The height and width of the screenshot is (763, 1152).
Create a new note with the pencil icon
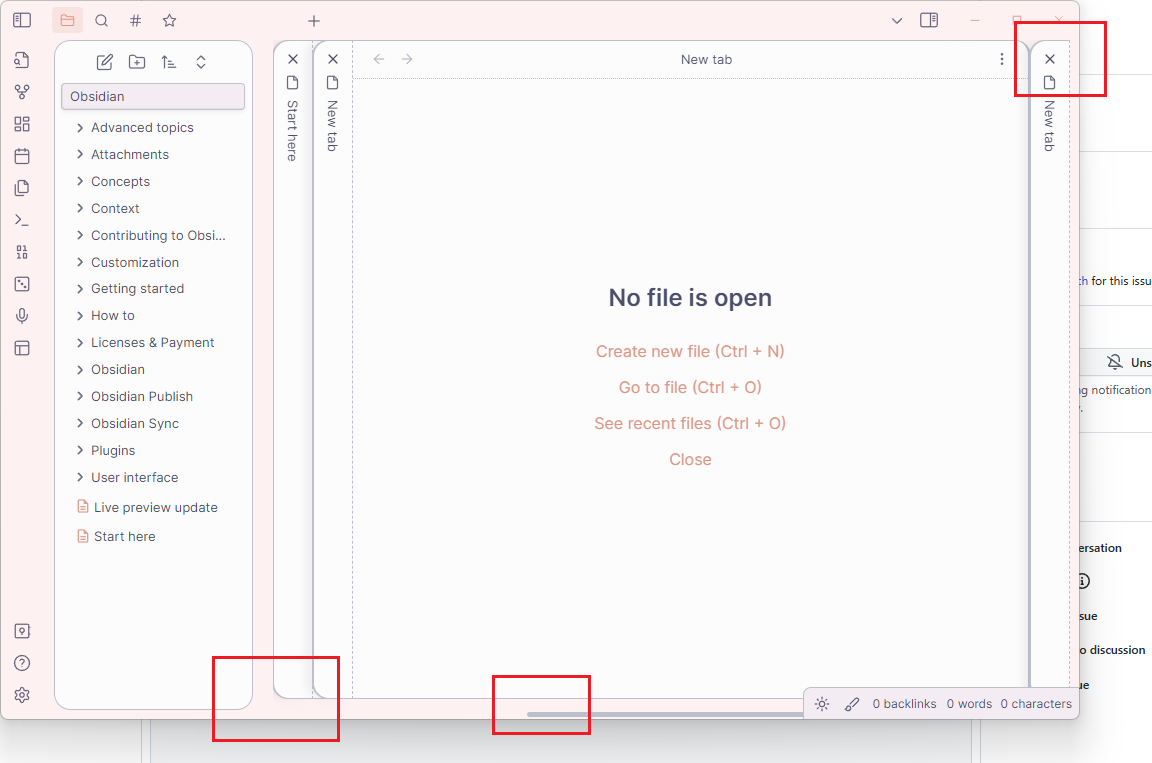tap(104, 62)
